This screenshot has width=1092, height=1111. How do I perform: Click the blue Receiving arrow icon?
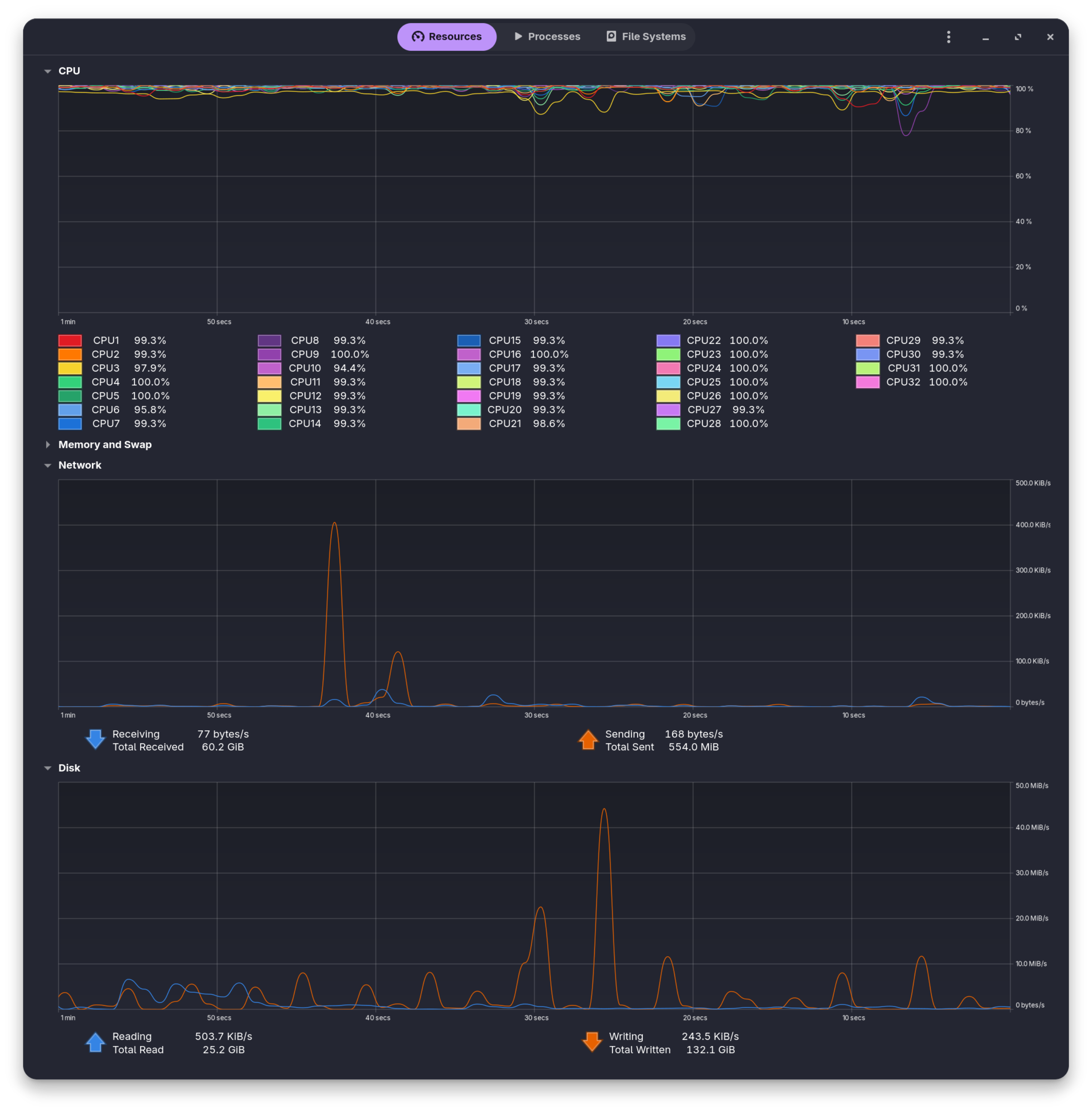point(95,740)
